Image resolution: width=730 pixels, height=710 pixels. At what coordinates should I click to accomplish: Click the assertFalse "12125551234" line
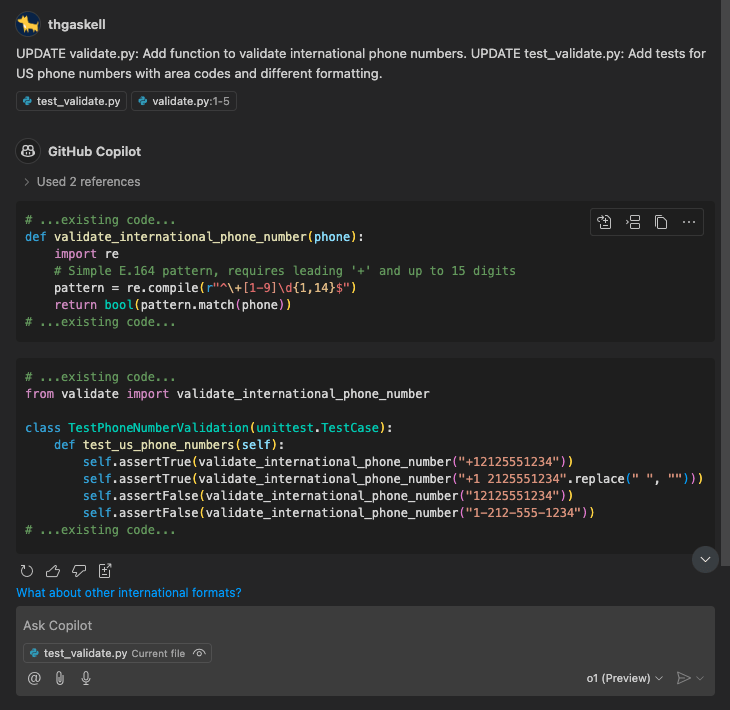click(328, 496)
